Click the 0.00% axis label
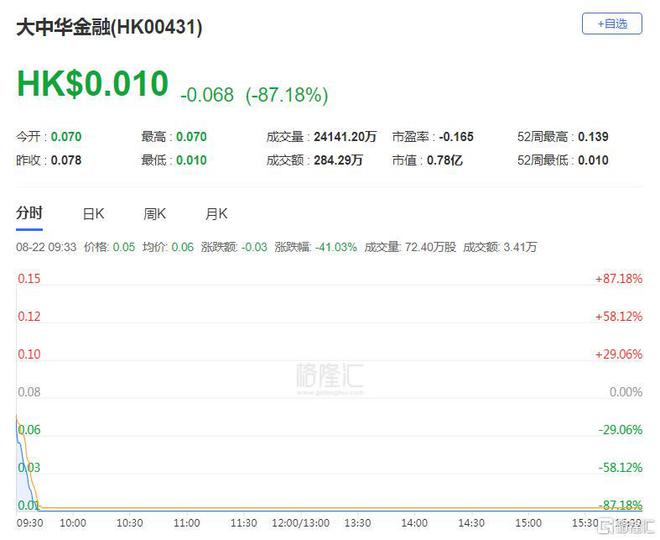Screen dimensions: 660x540 coord(626,392)
